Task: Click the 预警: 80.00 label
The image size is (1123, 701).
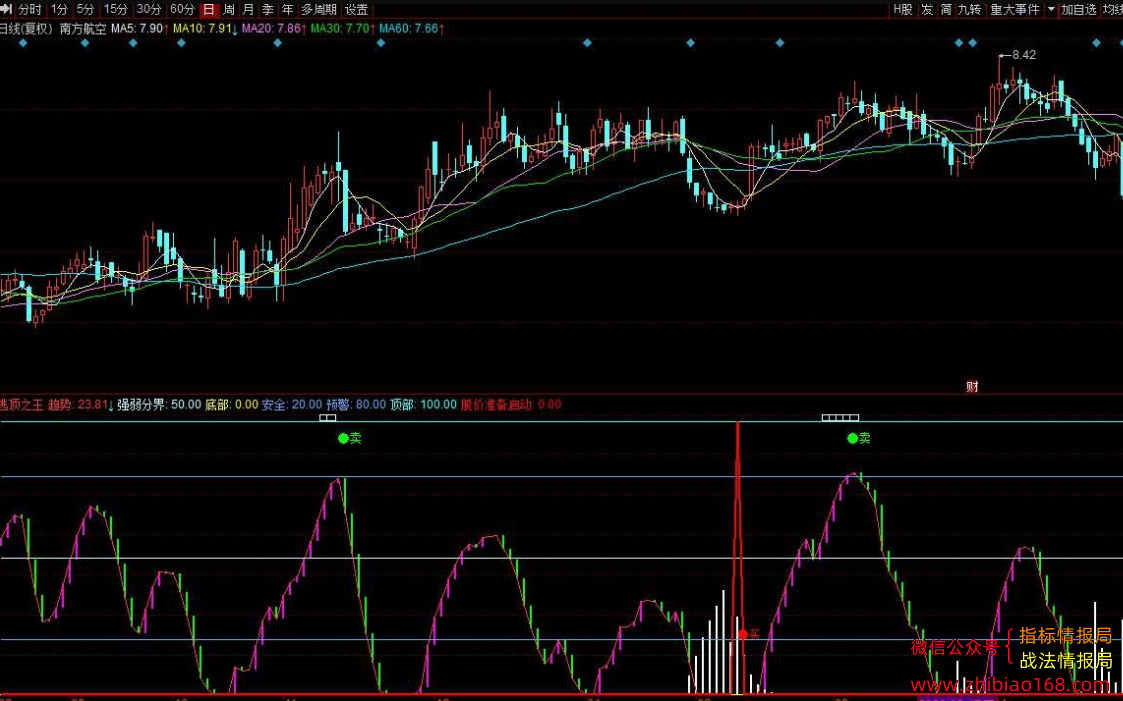Action: point(356,405)
